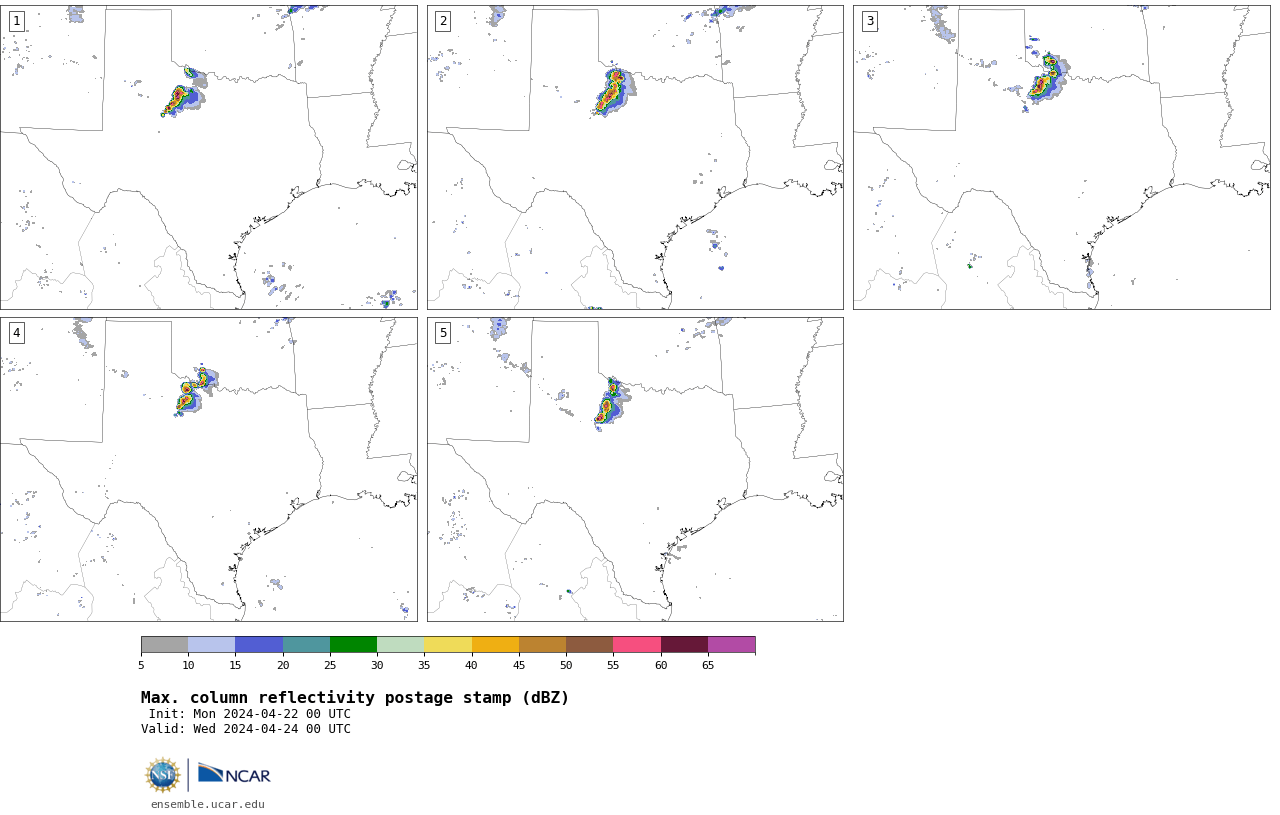Image resolution: width=1280 pixels, height=815 pixels.
Task: Click the panel number 1 label box
Action: 16,21
